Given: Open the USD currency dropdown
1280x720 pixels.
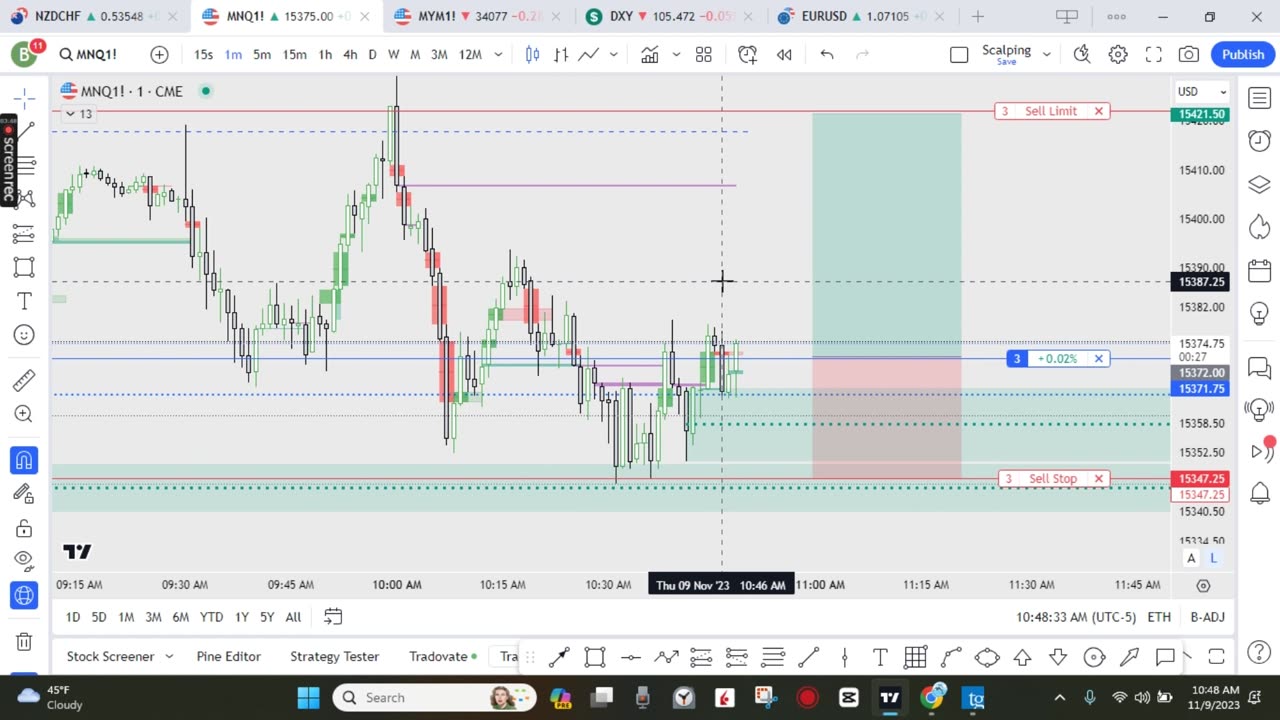Looking at the screenshot, I should coord(1202,91).
